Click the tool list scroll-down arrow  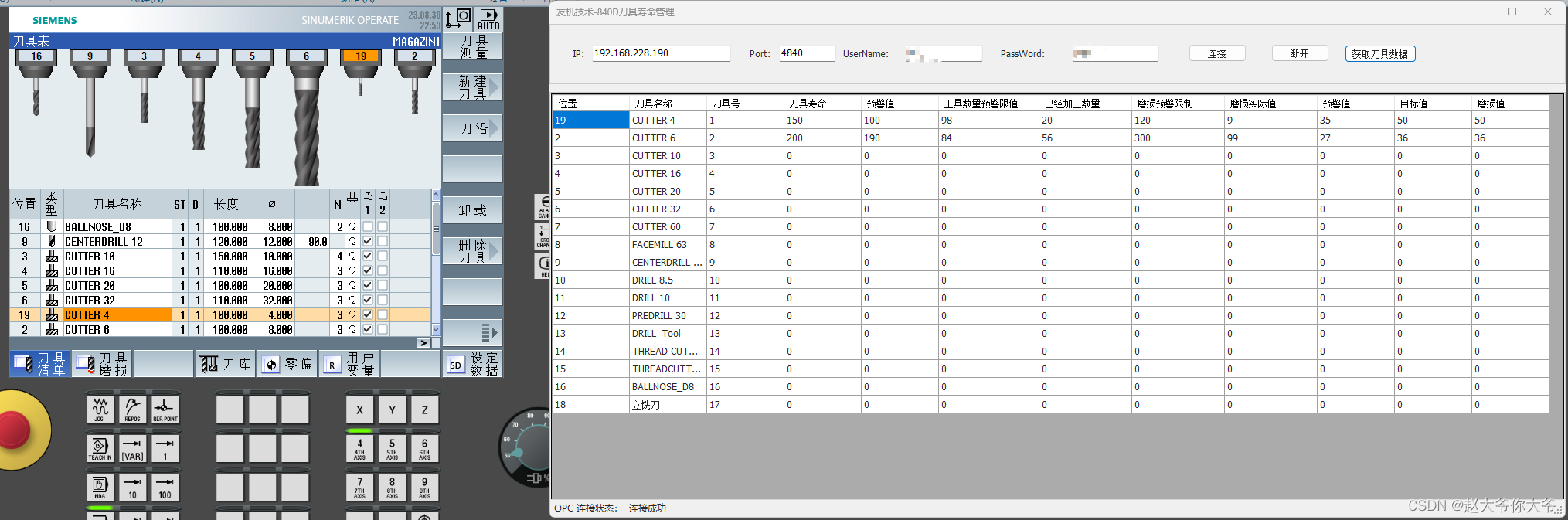coord(436,330)
